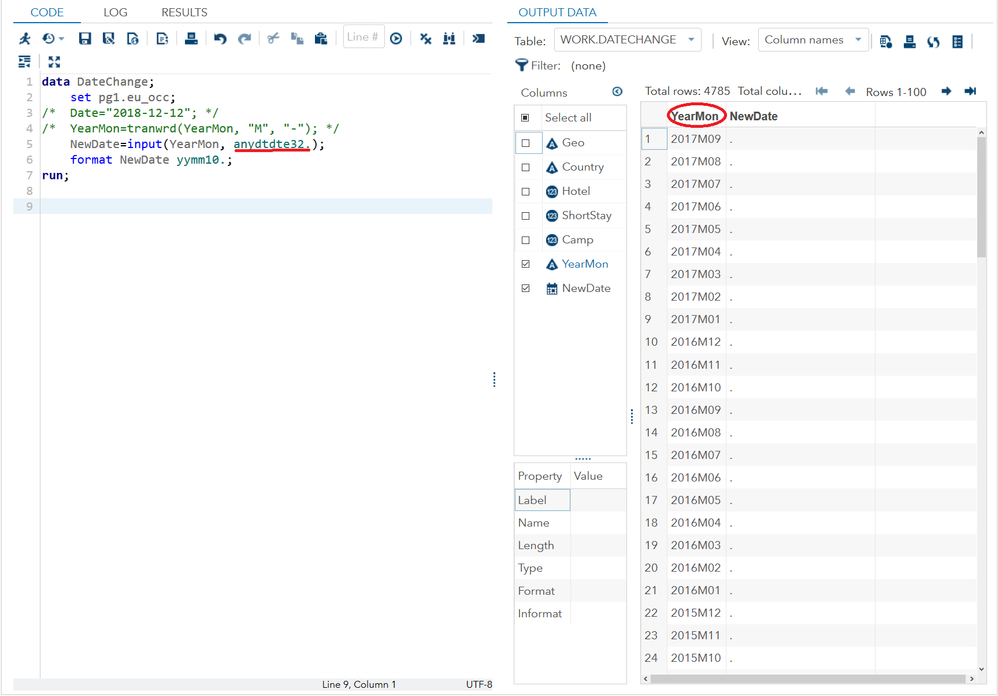Print the code with the printer icon
The height and width of the screenshot is (696, 998).
point(191,39)
